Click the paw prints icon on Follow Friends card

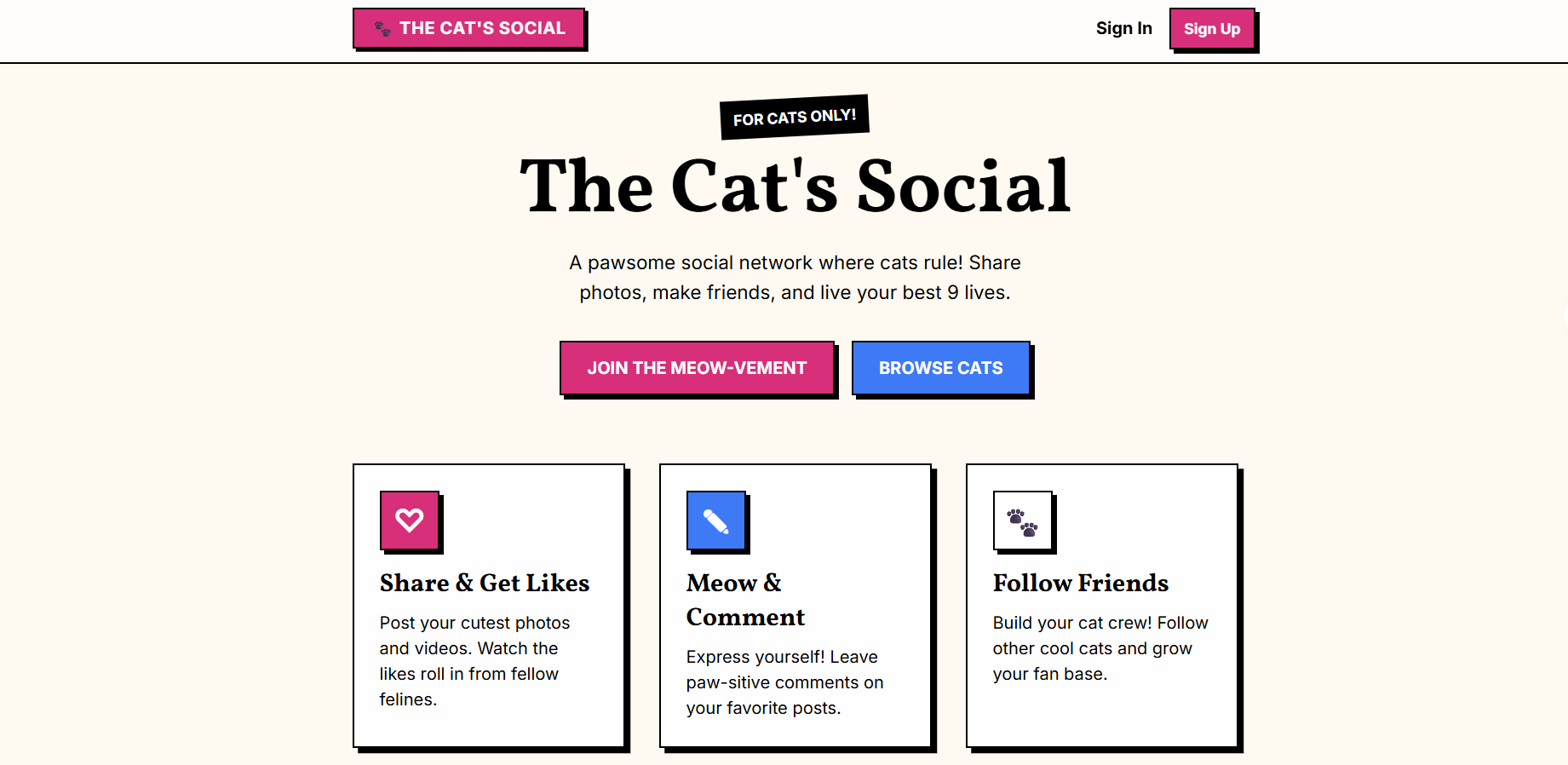click(x=1022, y=520)
